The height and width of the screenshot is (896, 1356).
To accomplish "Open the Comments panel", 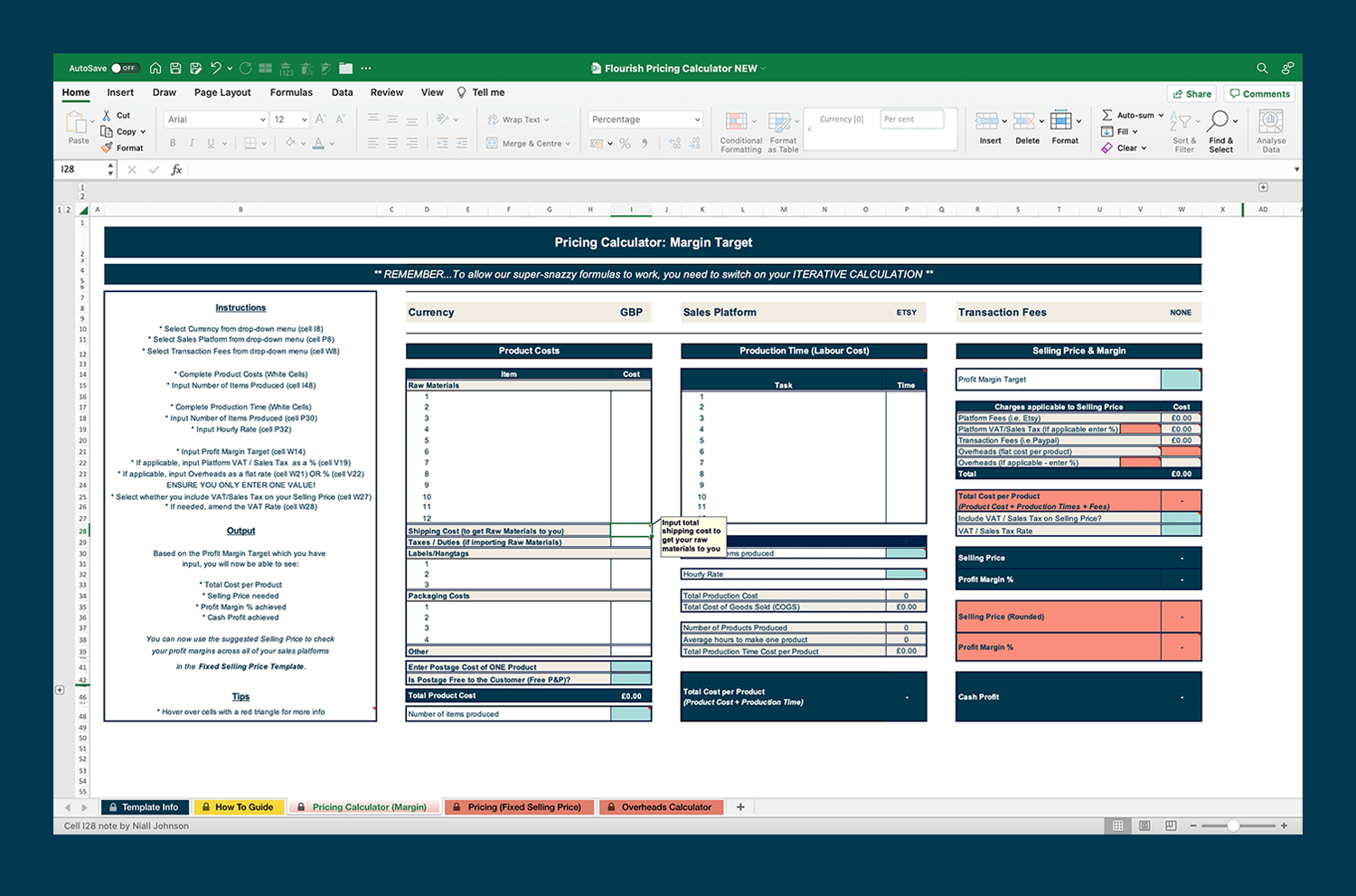I will (x=1259, y=93).
